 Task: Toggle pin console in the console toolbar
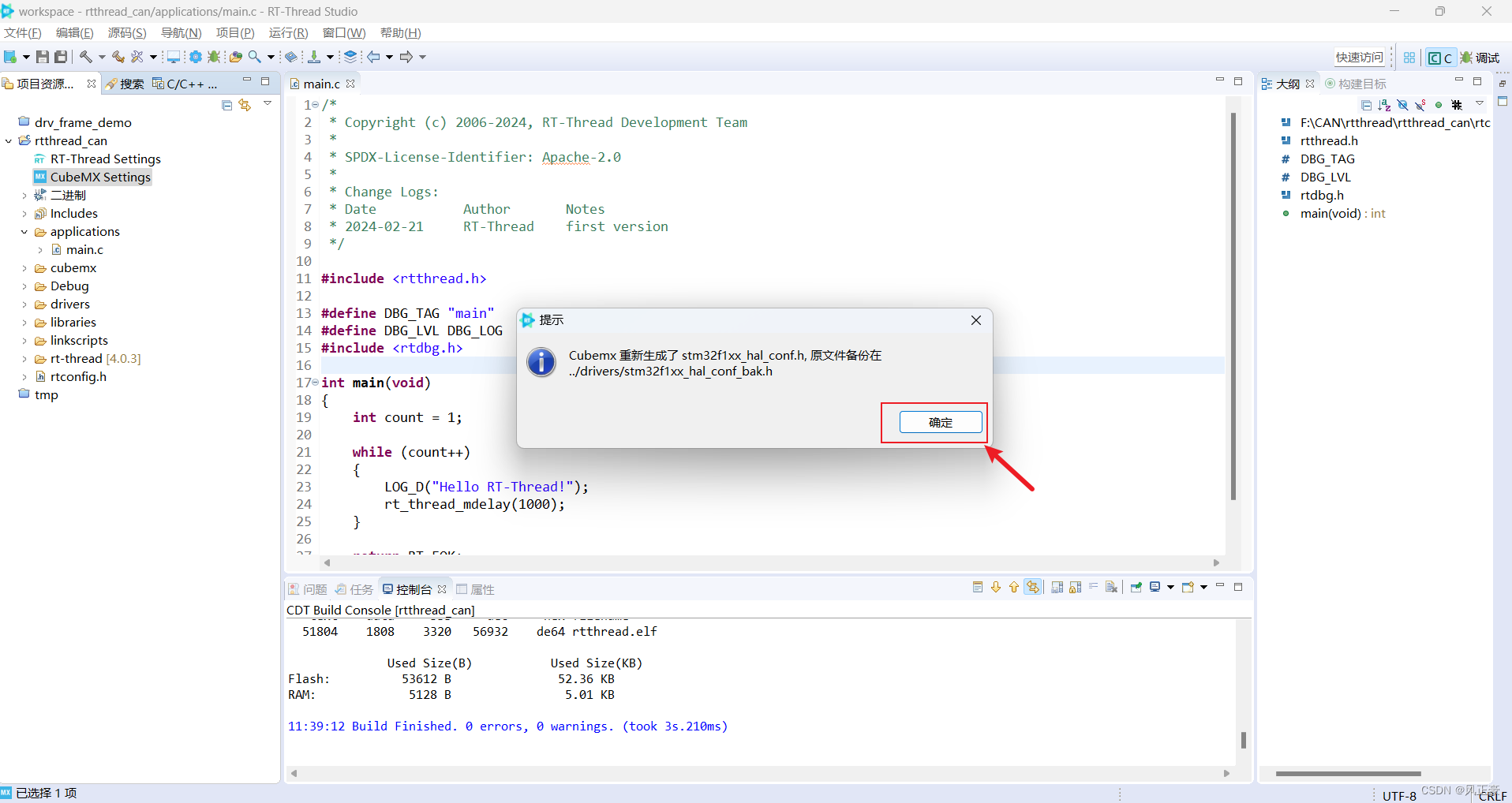tap(1136, 587)
